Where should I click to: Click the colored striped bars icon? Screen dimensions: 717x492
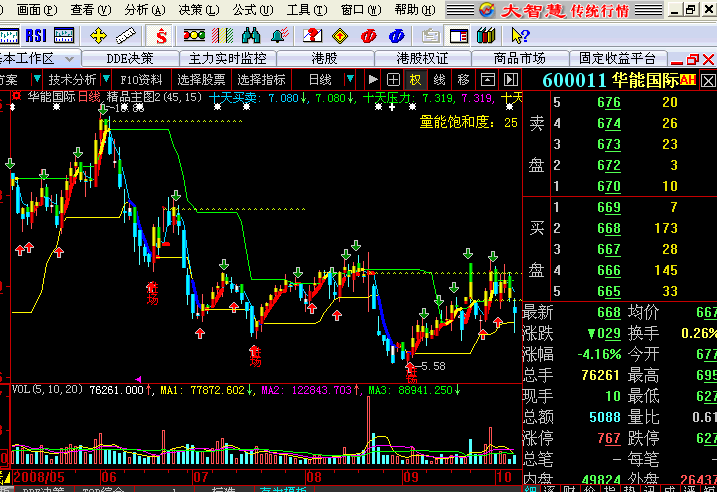(223, 36)
